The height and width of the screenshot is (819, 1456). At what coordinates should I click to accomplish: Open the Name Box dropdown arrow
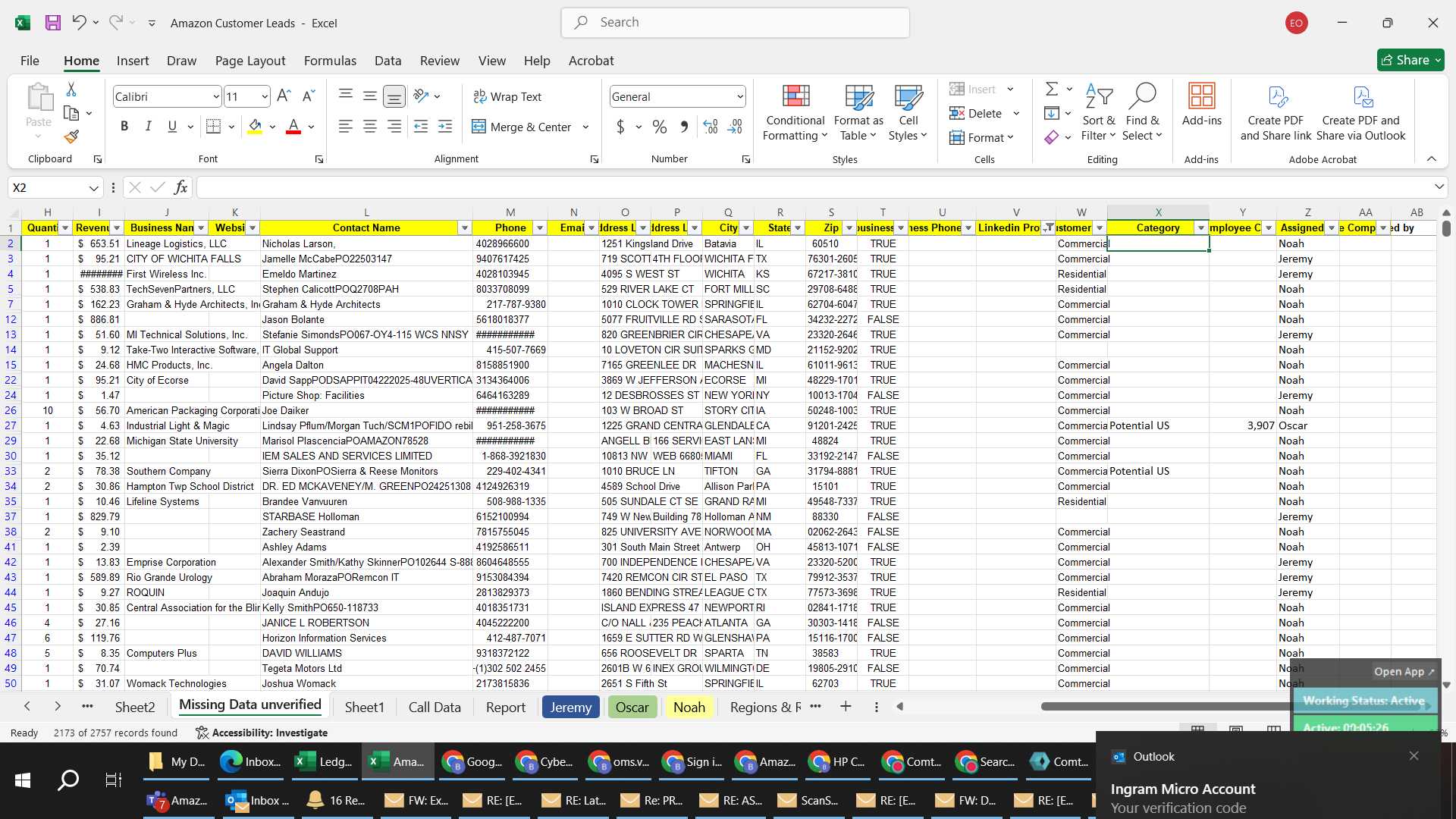(93, 188)
